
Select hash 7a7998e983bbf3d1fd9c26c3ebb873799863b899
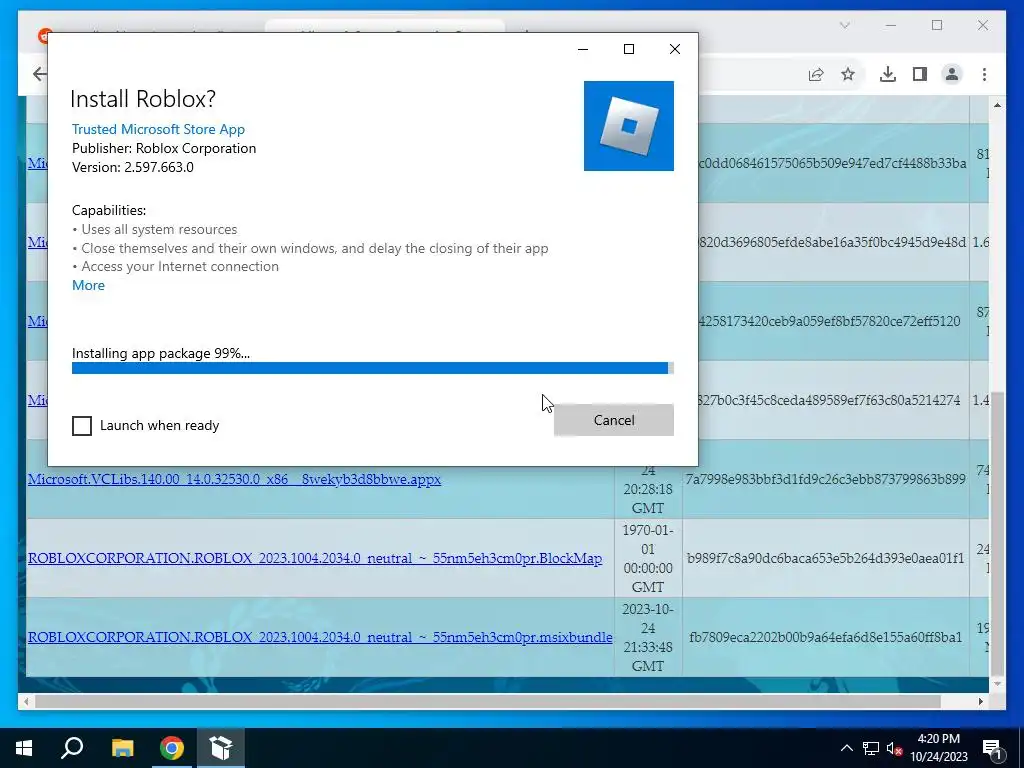point(825,479)
